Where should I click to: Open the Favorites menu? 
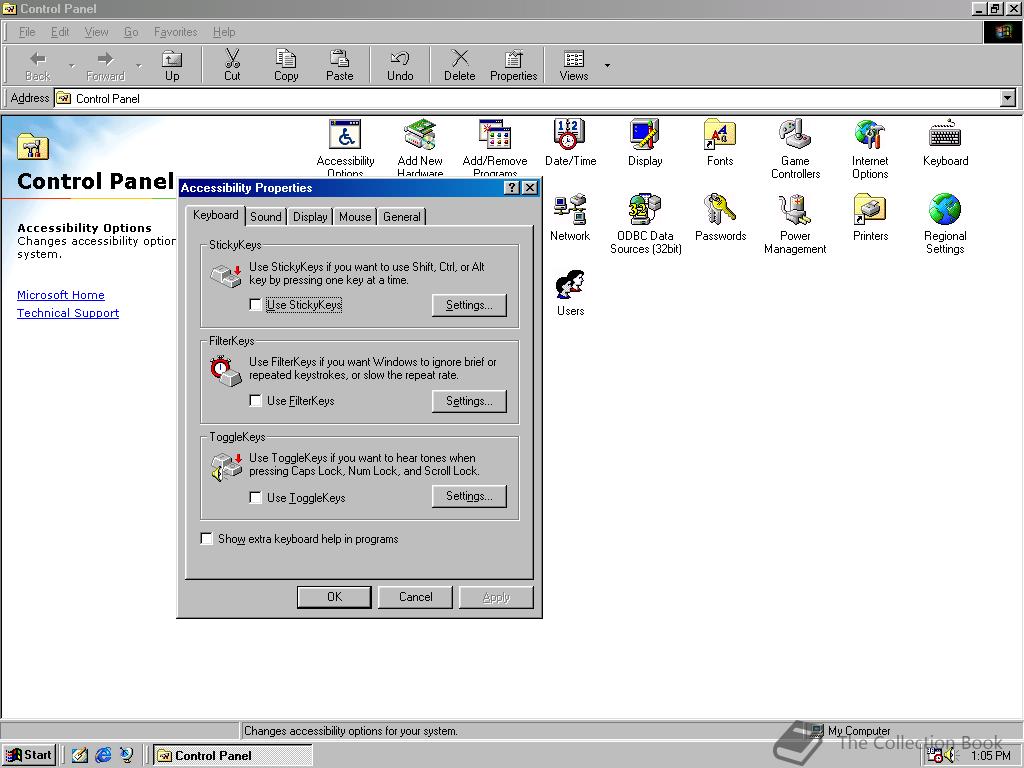tap(176, 32)
